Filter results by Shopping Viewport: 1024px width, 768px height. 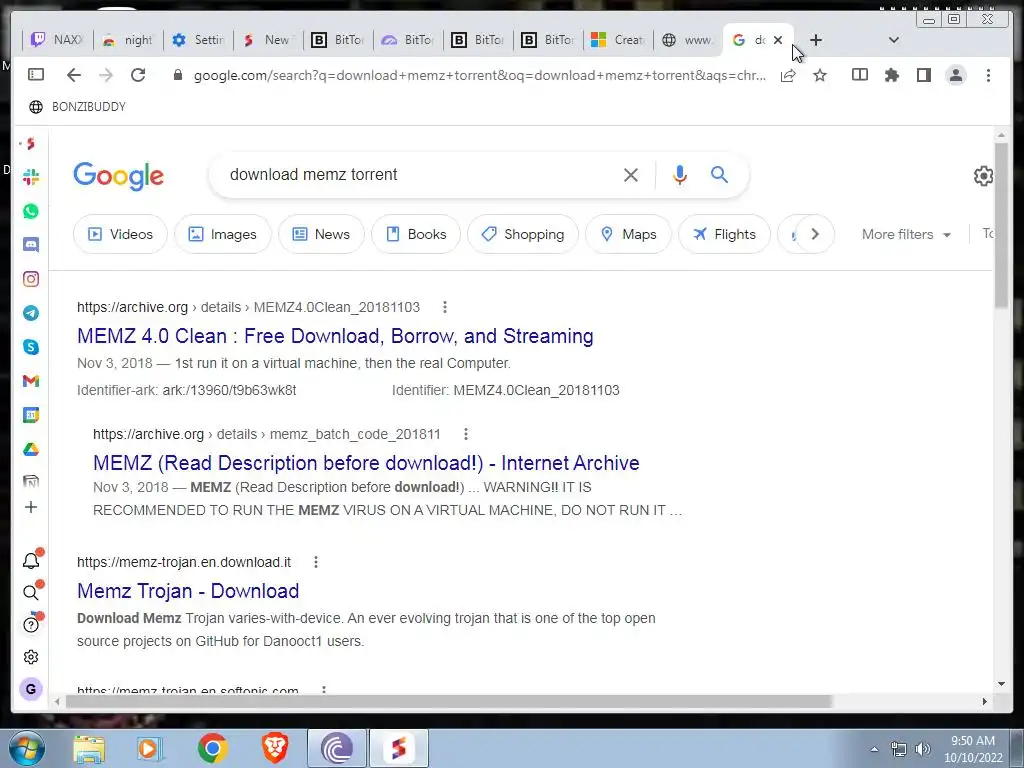[x=523, y=234]
